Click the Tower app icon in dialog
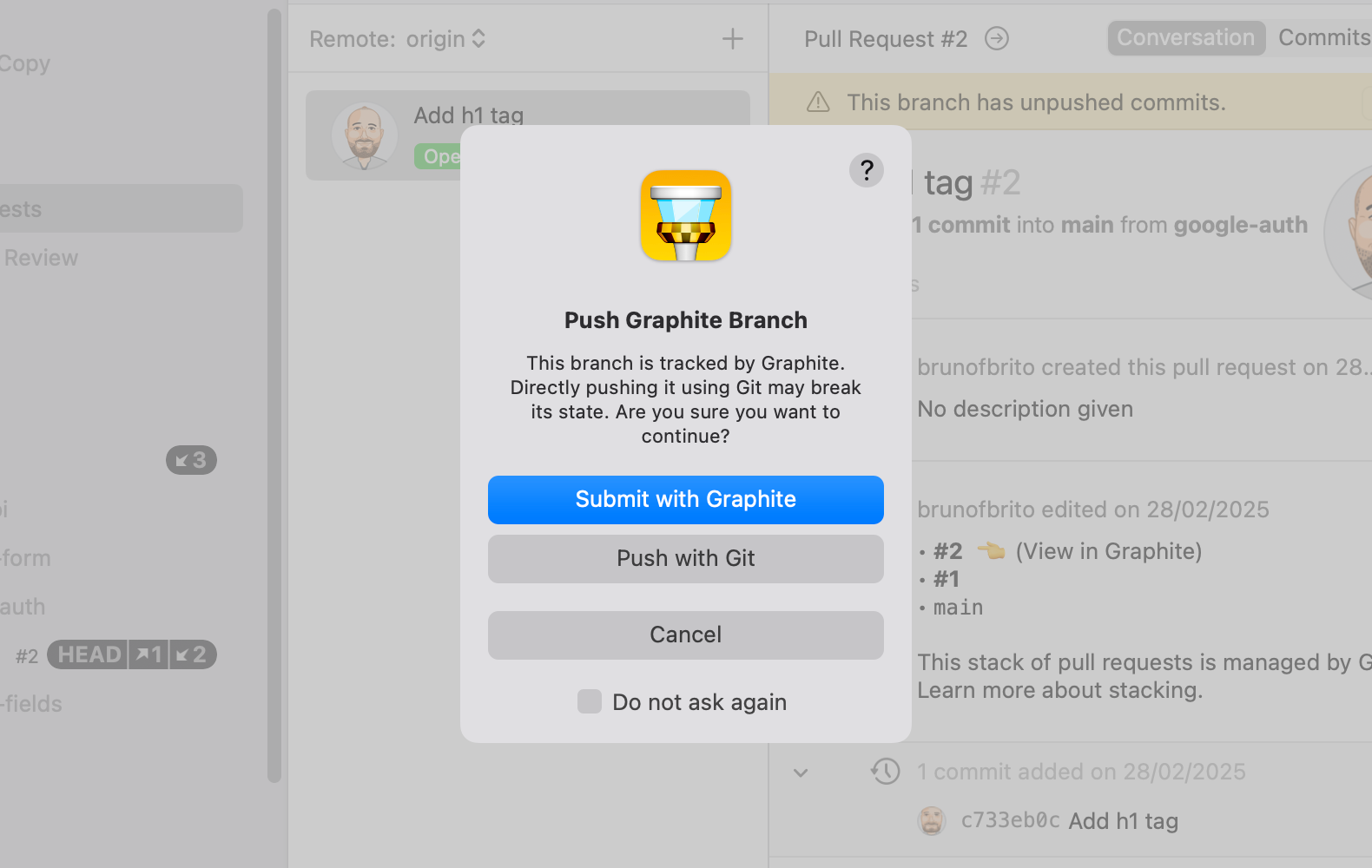Screen dimensions: 1372x868 tap(685, 216)
